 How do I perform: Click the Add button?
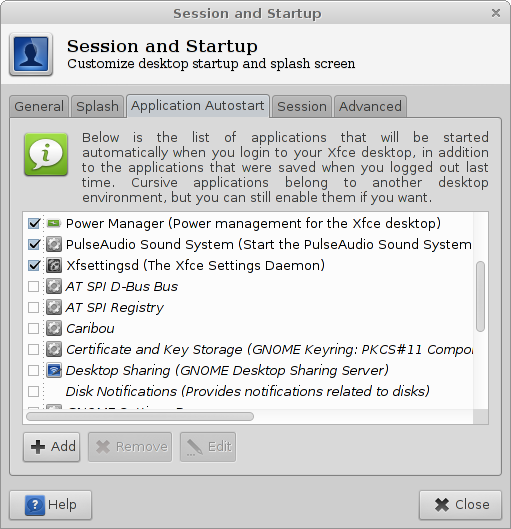[x=52, y=447]
